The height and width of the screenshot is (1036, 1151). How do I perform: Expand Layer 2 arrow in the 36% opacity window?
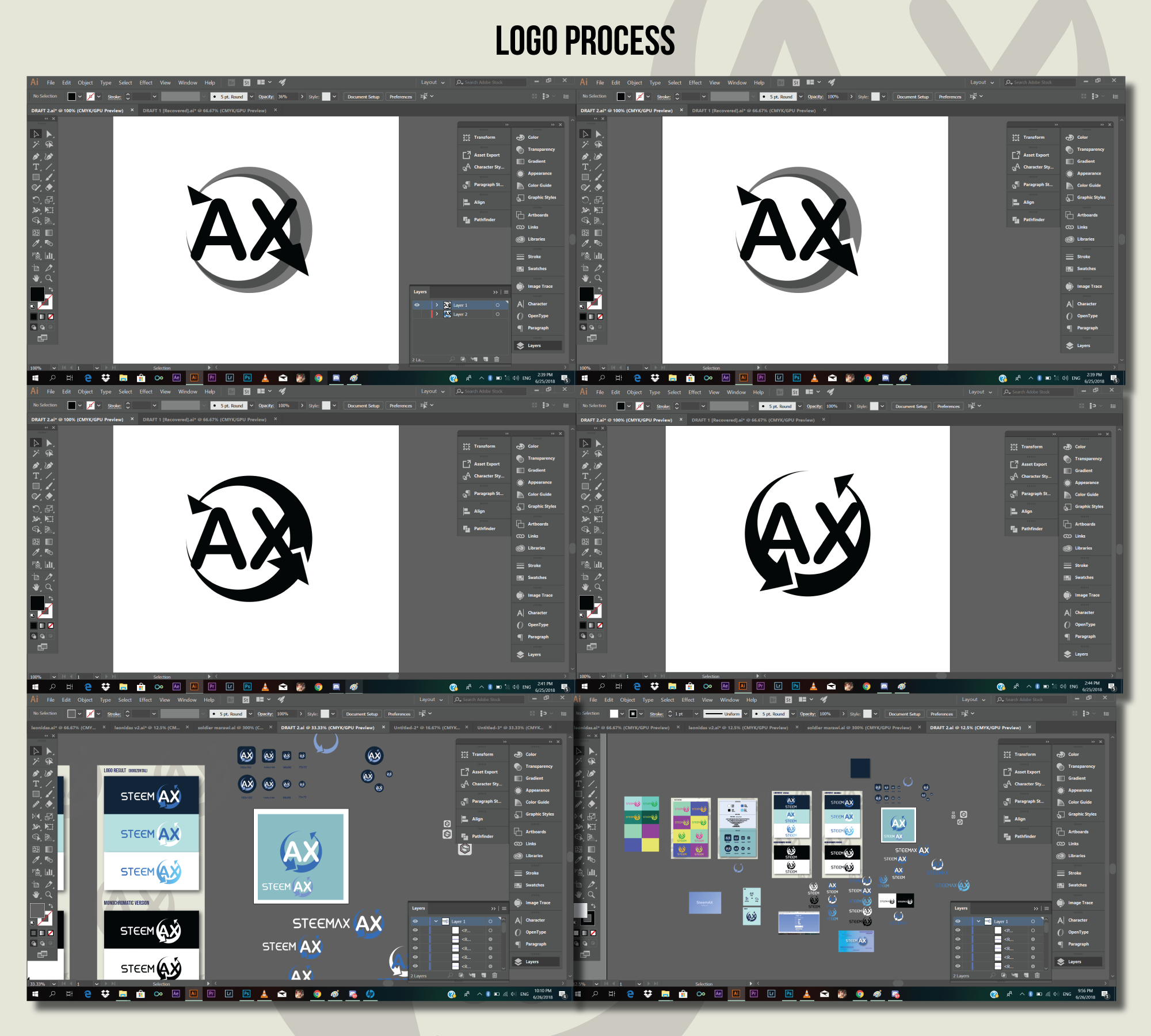click(x=437, y=314)
